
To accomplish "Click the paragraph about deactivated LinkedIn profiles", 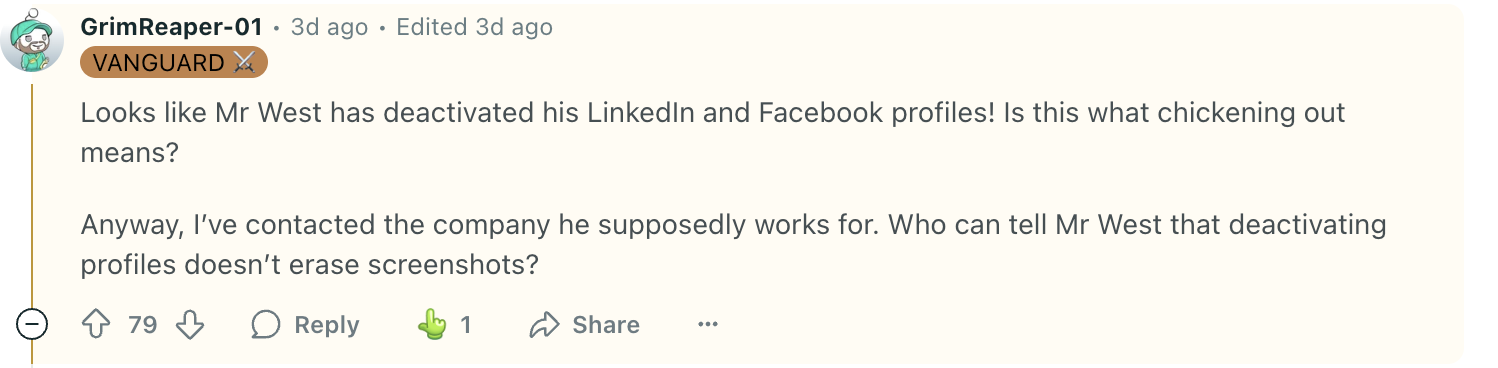I will pyautogui.click(x=713, y=132).
